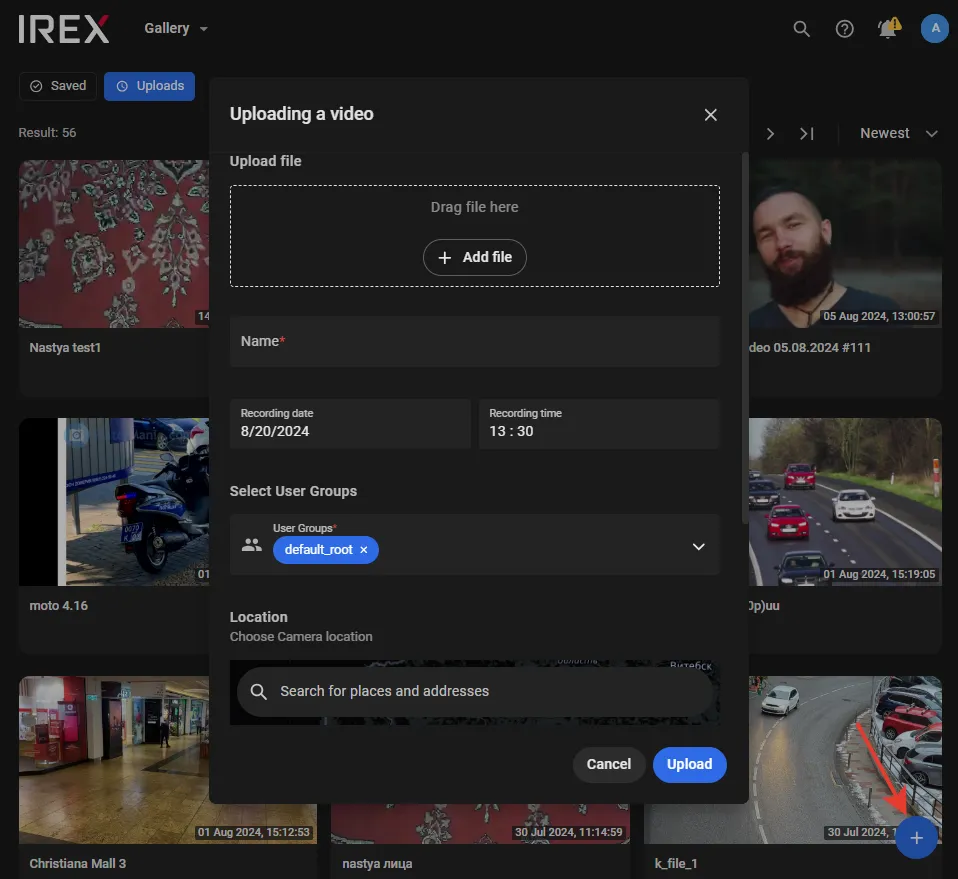The image size is (958, 879).
Task: Jump to last results page arrow
Action: 806,134
